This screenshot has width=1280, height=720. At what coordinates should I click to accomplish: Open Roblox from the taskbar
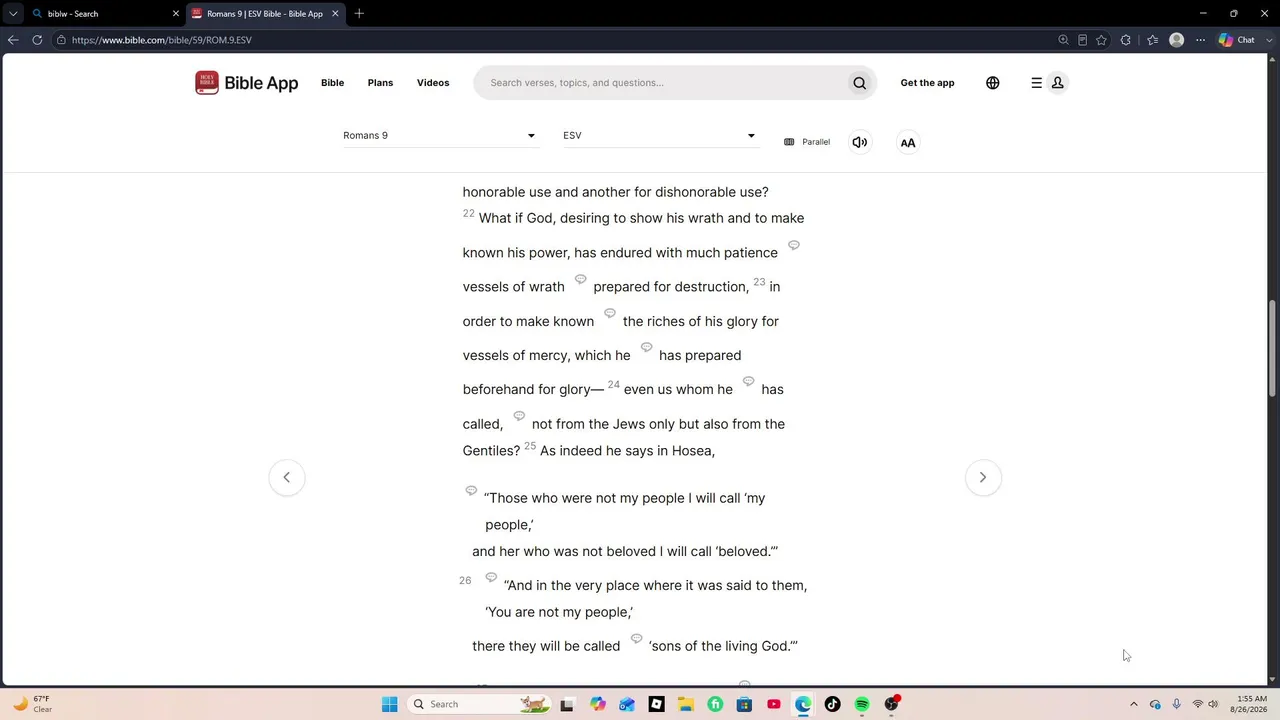click(656, 704)
